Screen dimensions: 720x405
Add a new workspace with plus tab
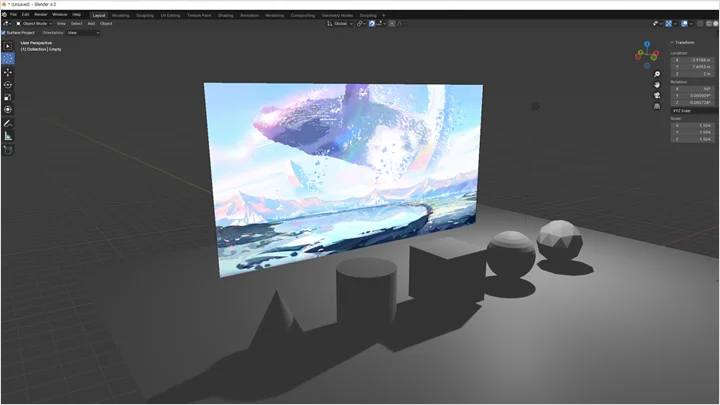point(383,15)
